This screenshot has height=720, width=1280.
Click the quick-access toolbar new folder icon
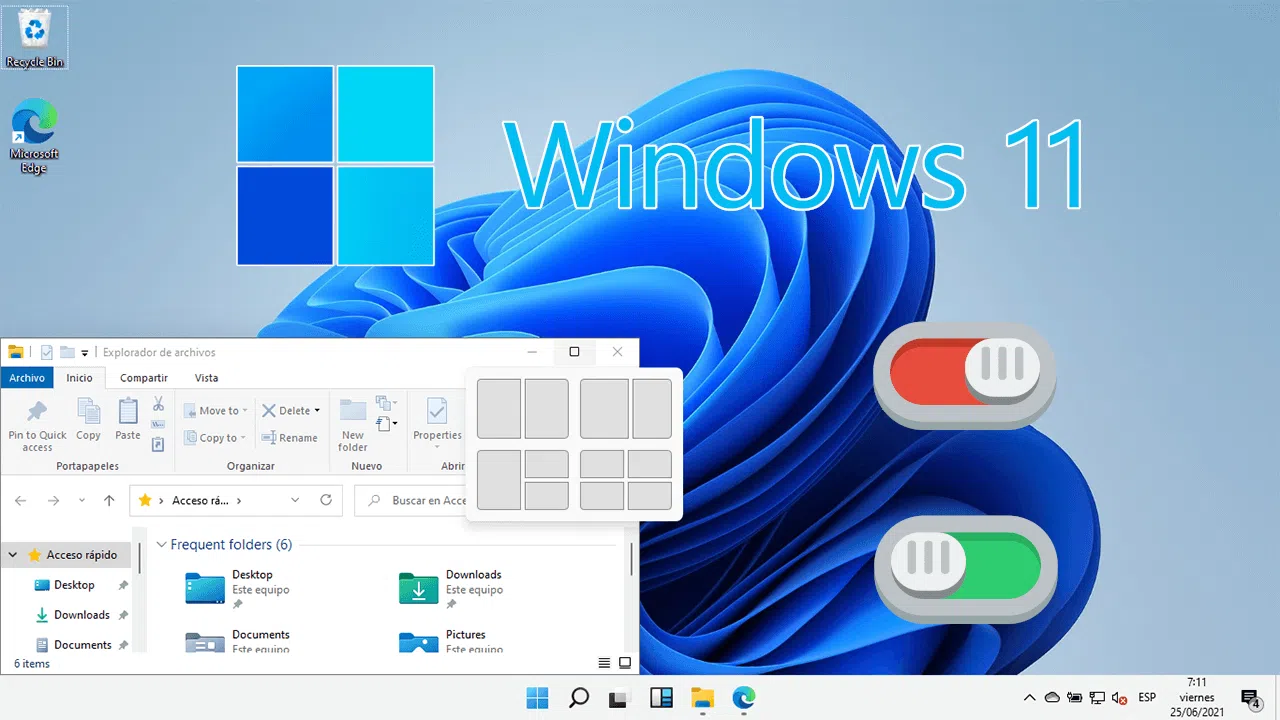click(67, 352)
